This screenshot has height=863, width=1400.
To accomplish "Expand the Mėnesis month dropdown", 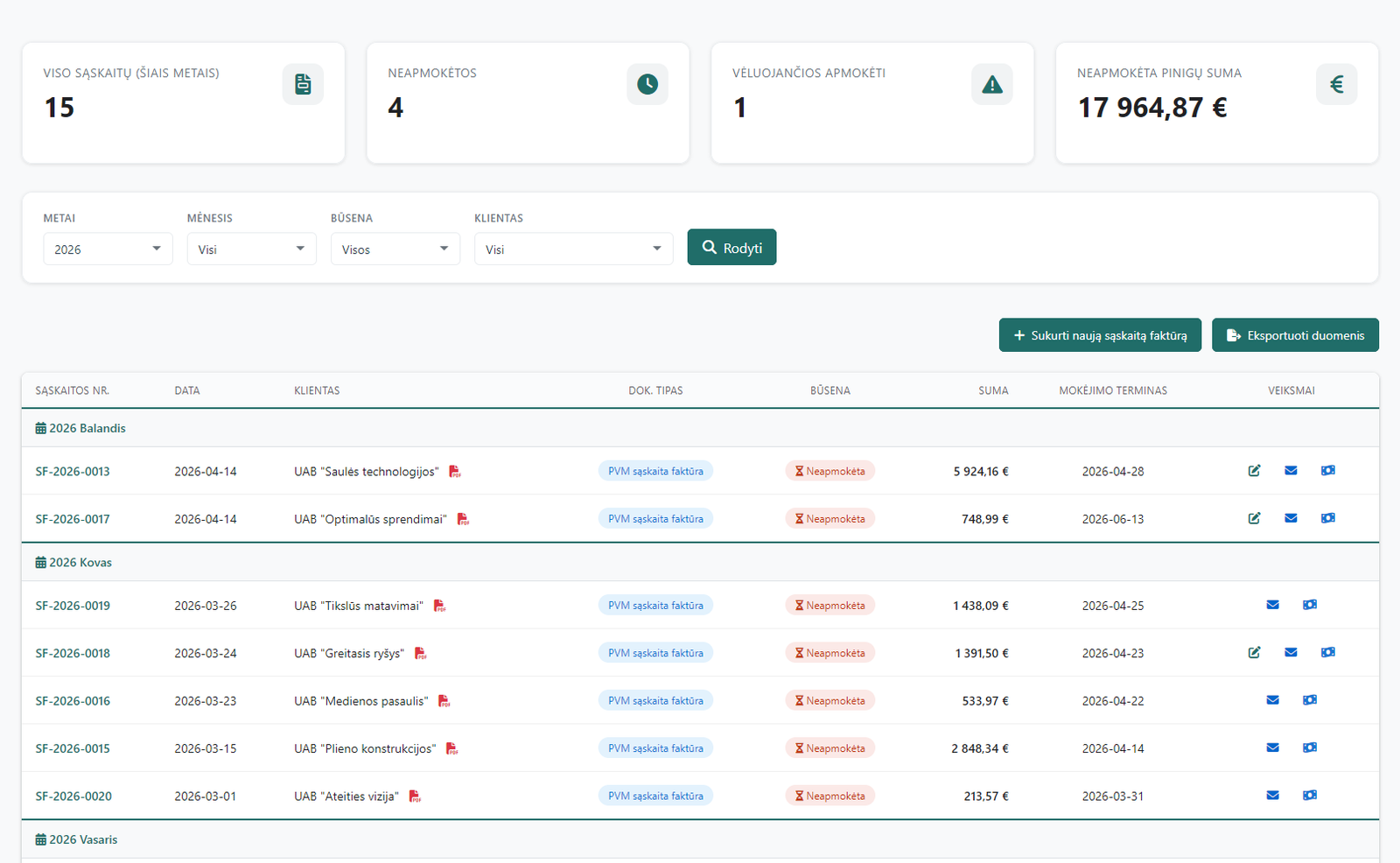I will [x=251, y=249].
